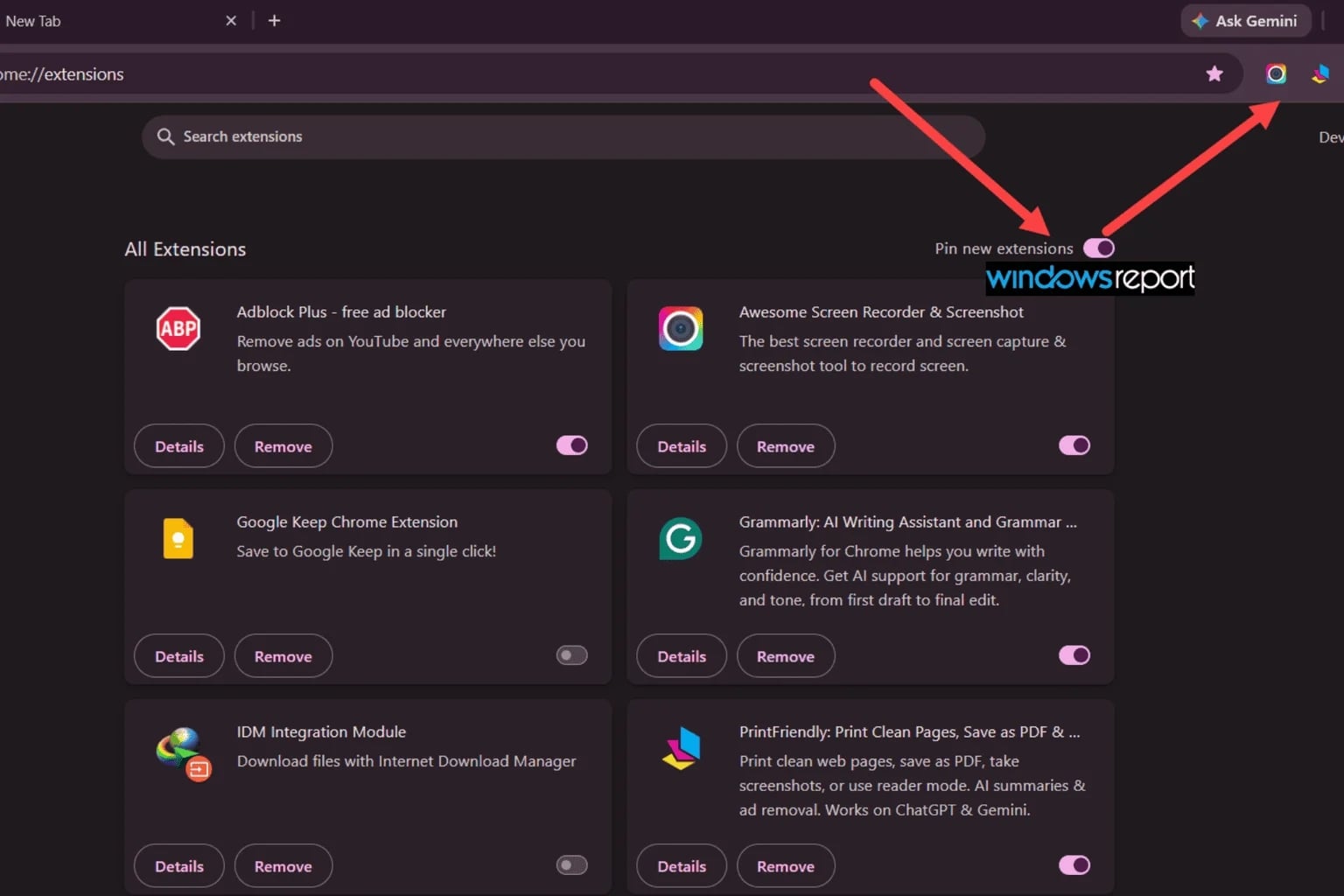The height and width of the screenshot is (896, 1344).
Task: Close the New Tab tab
Action: (231, 20)
